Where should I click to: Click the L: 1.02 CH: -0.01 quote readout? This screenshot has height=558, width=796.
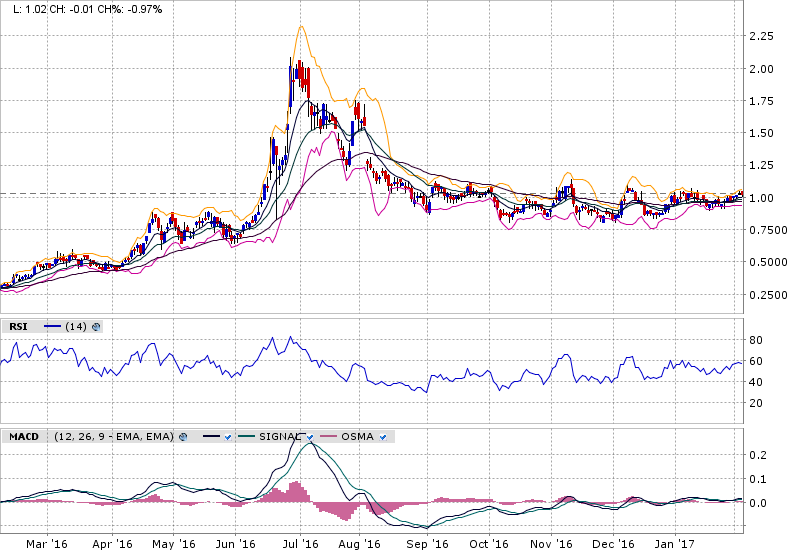click(87, 9)
